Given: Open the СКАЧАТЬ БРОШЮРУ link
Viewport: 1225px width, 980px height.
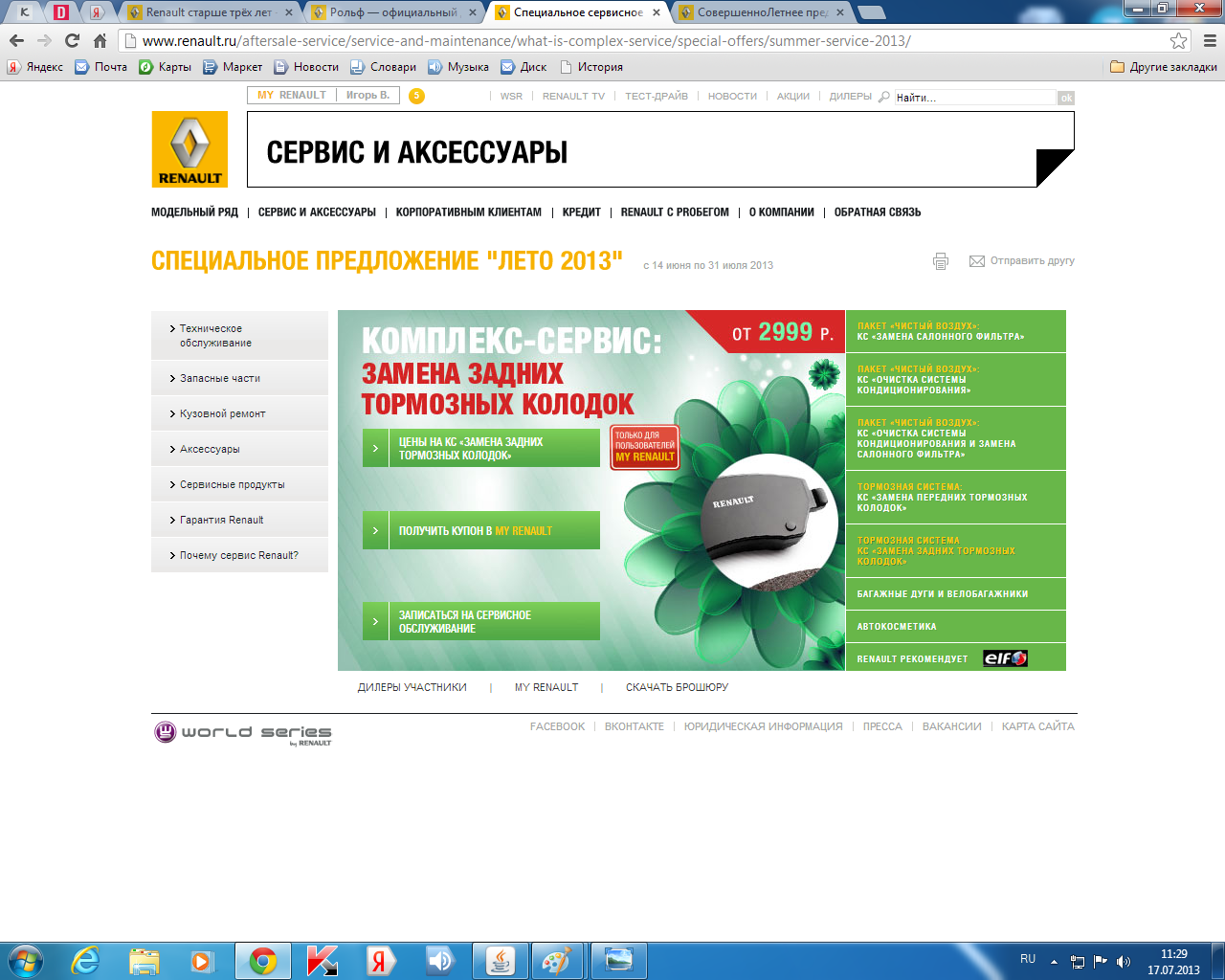Looking at the screenshot, I should click(x=677, y=687).
